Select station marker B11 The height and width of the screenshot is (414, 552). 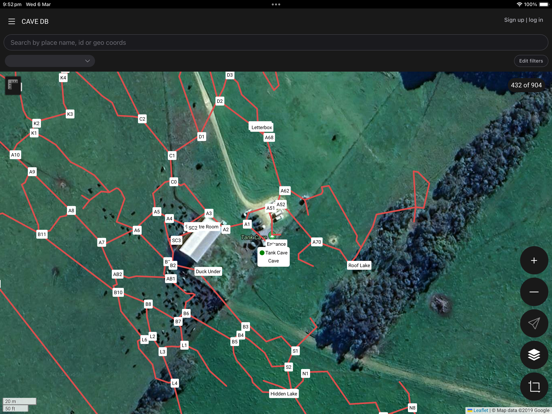pos(42,234)
